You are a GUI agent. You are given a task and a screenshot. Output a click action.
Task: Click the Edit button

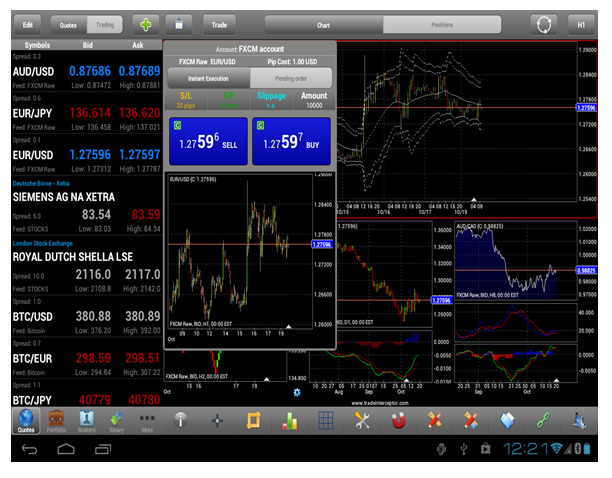pos(27,25)
